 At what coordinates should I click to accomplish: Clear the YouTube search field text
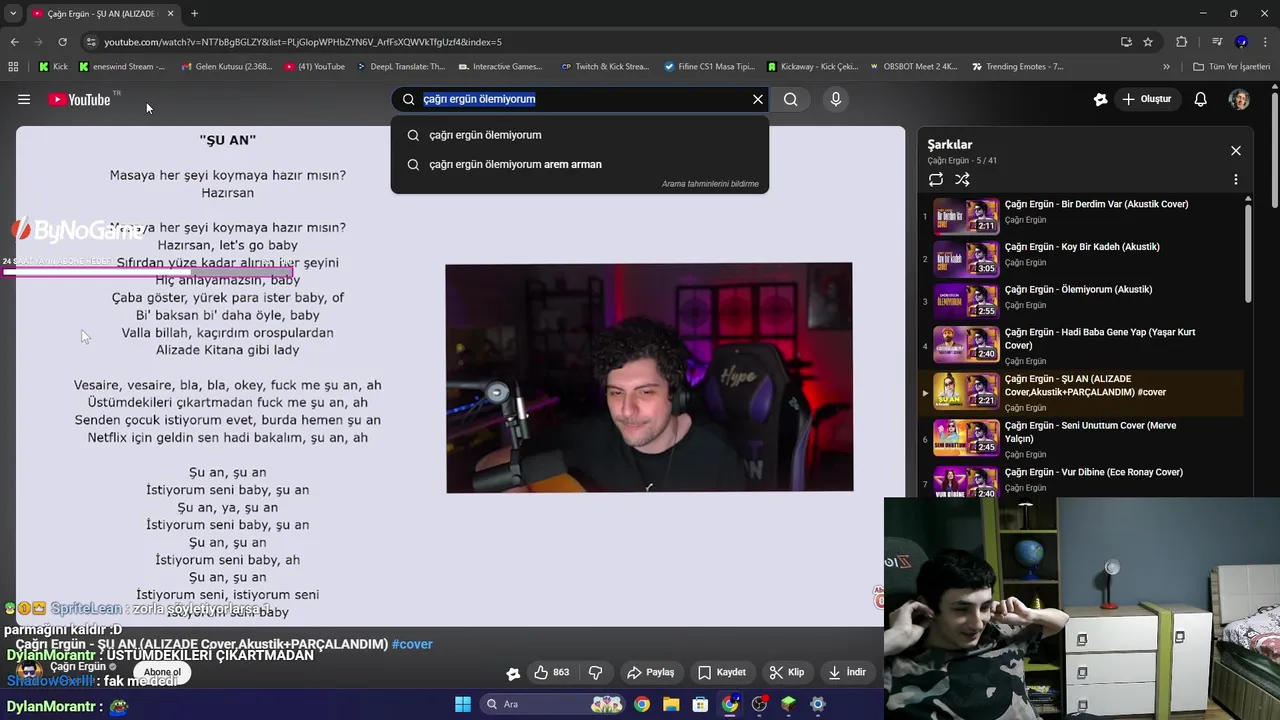758,99
